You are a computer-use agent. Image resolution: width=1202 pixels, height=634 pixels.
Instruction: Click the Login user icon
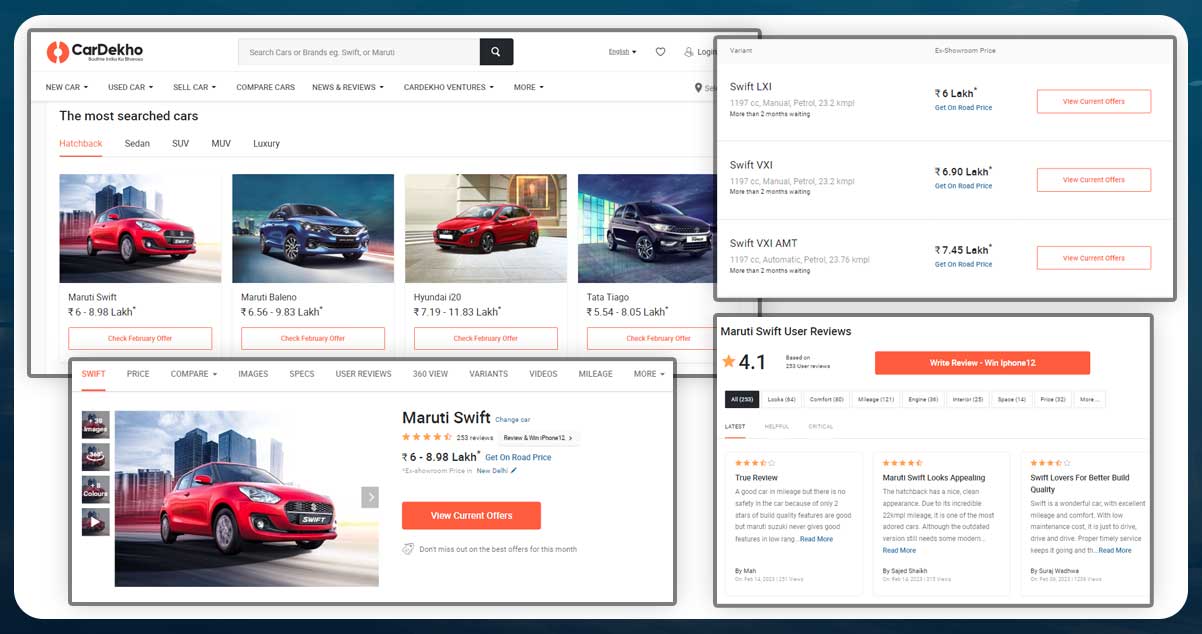pyautogui.click(x=688, y=52)
